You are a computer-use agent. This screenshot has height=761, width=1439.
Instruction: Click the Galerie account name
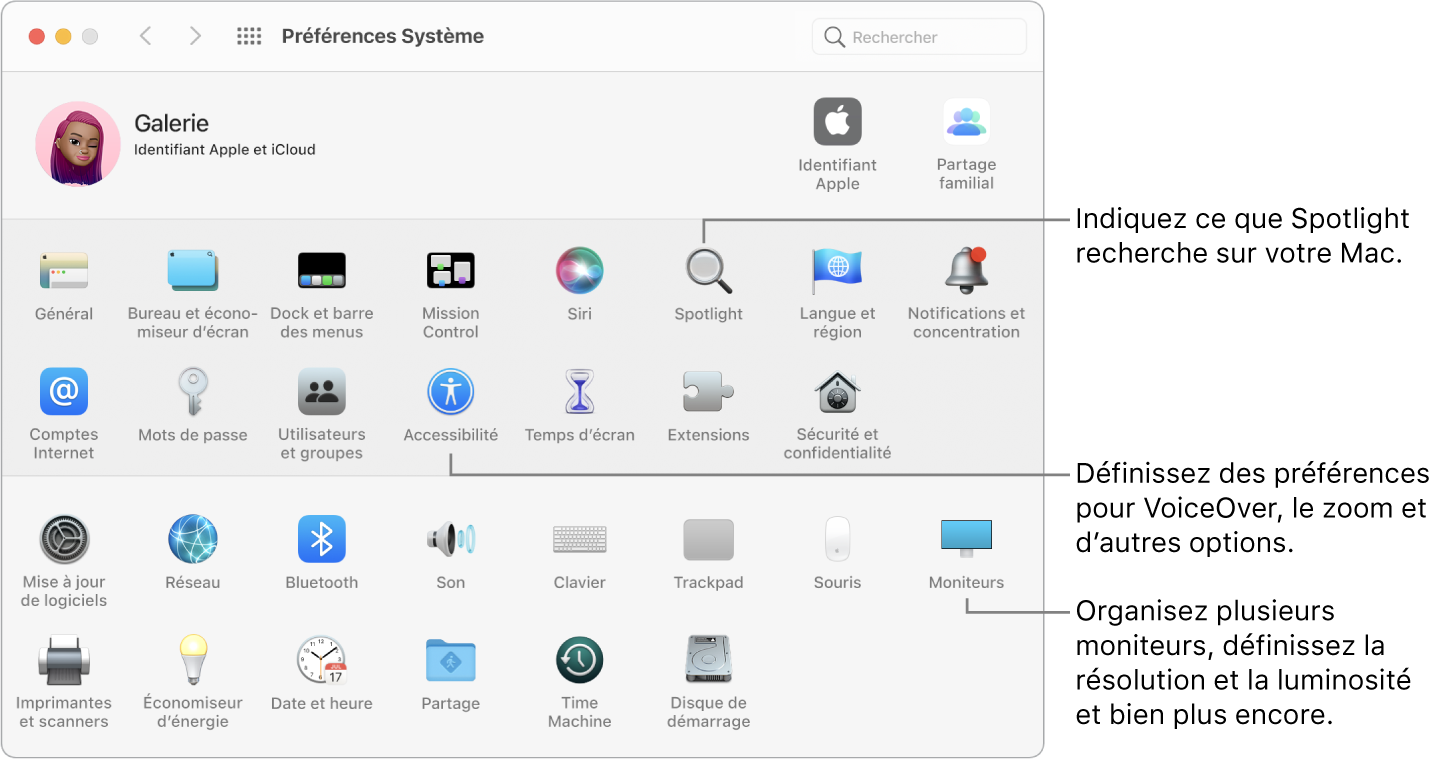pos(172,124)
